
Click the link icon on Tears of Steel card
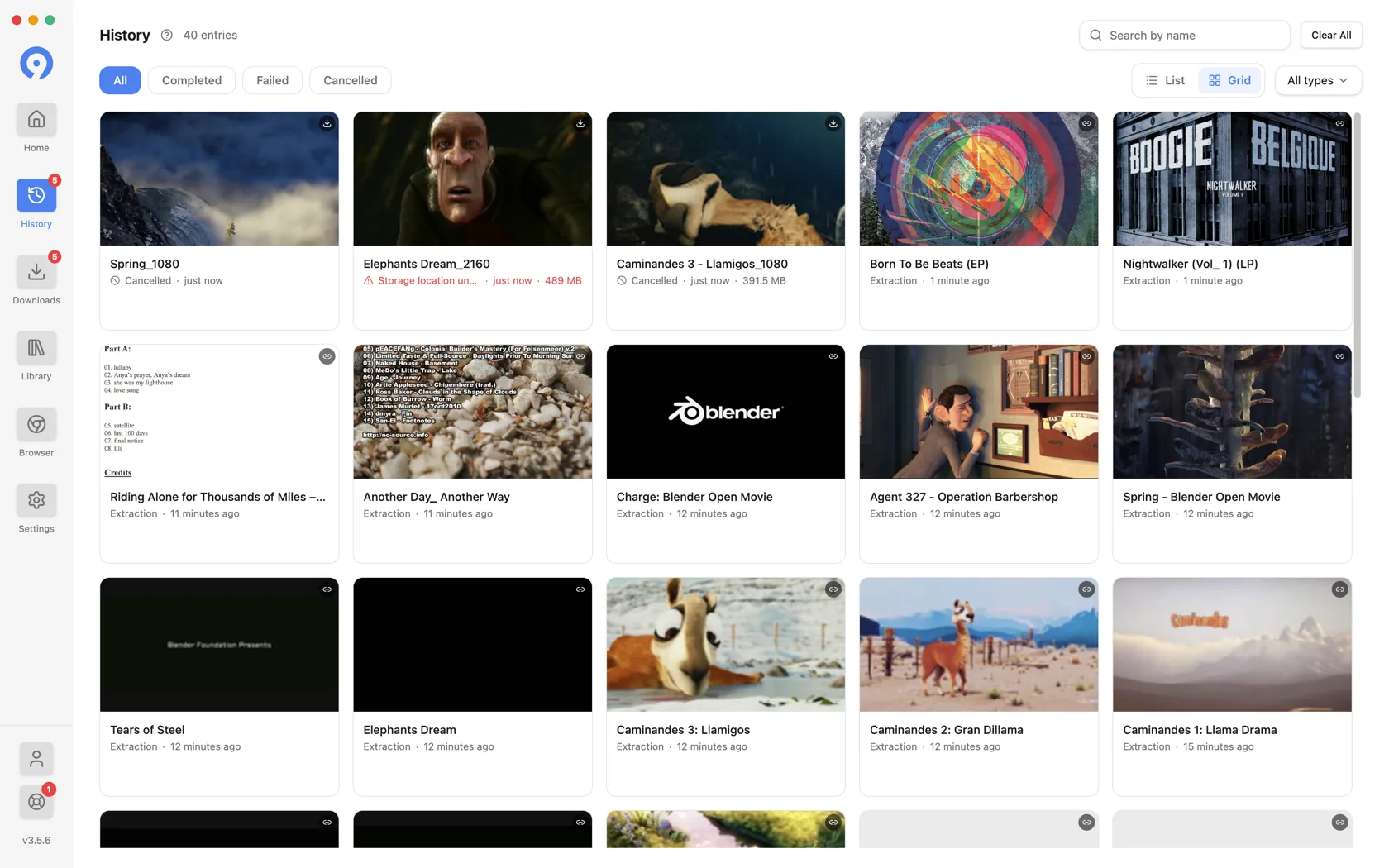click(327, 589)
